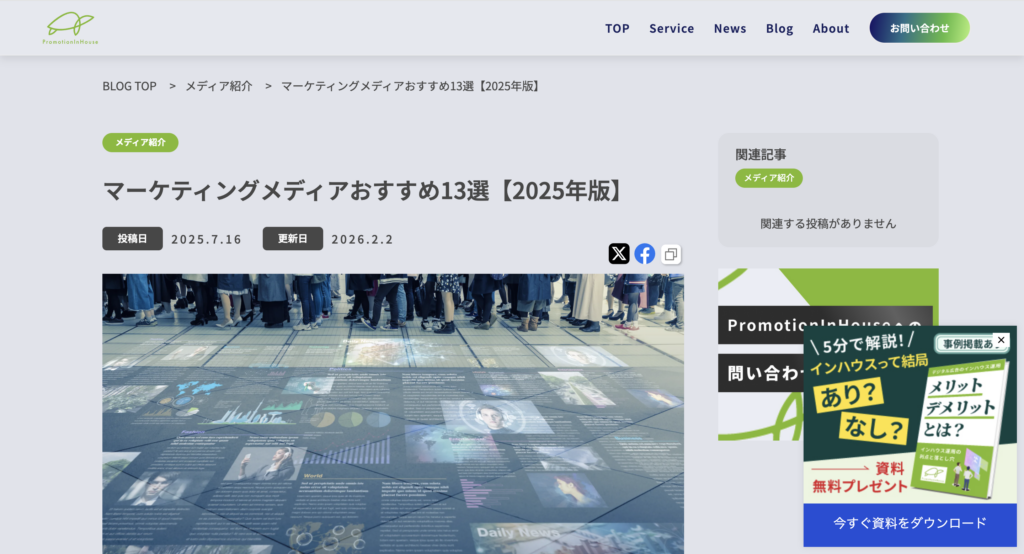Share article on Facebook icon
1024x554 pixels.
(x=645, y=253)
